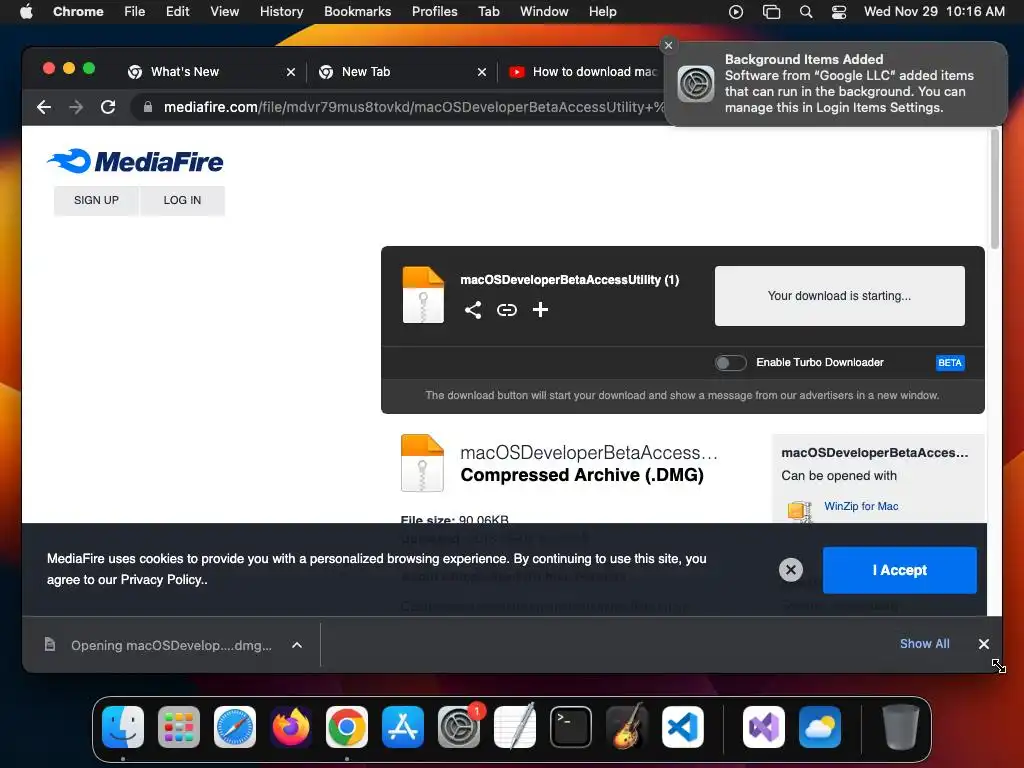Open Spotlight search in menu bar

pyautogui.click(x=806, y=12)
